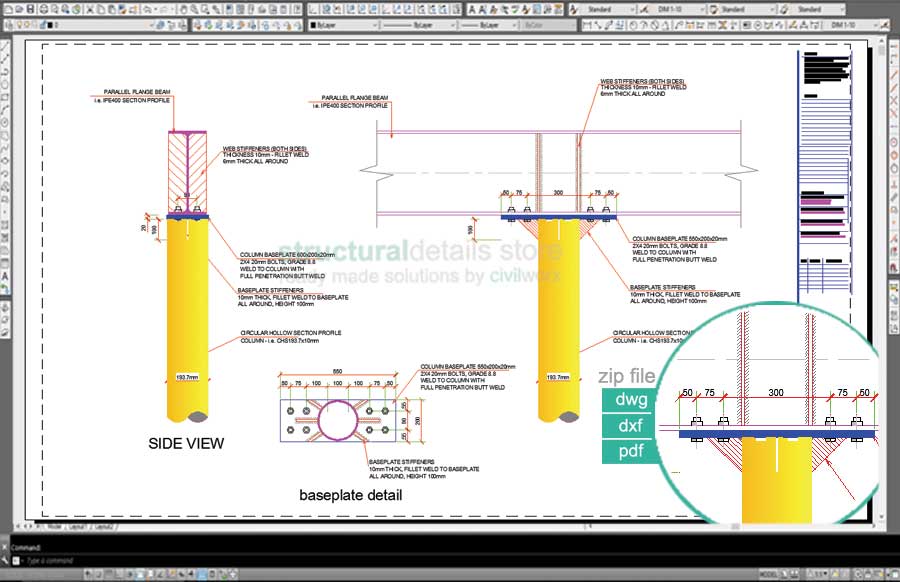Plot the drawing with the printer icon
Screen dimensions: 900x582
pyautogui.click(x=43, y=9)
